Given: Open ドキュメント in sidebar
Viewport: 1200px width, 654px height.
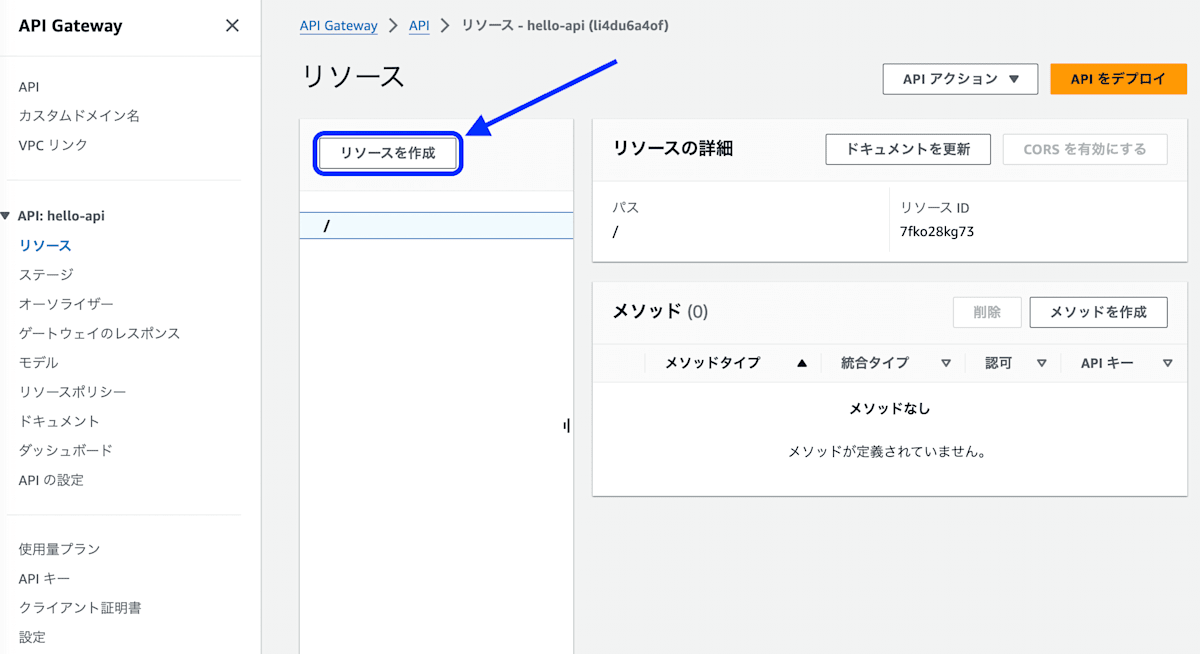Looking at the screenshot, I should (59, 421).
